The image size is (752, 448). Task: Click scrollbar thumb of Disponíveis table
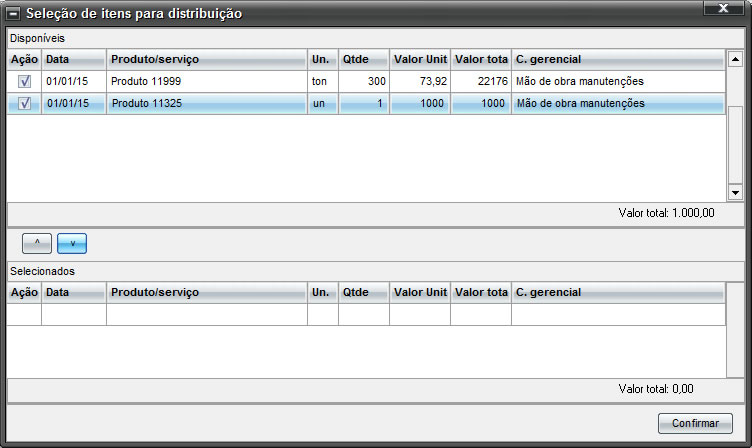(x=735, y=144)
